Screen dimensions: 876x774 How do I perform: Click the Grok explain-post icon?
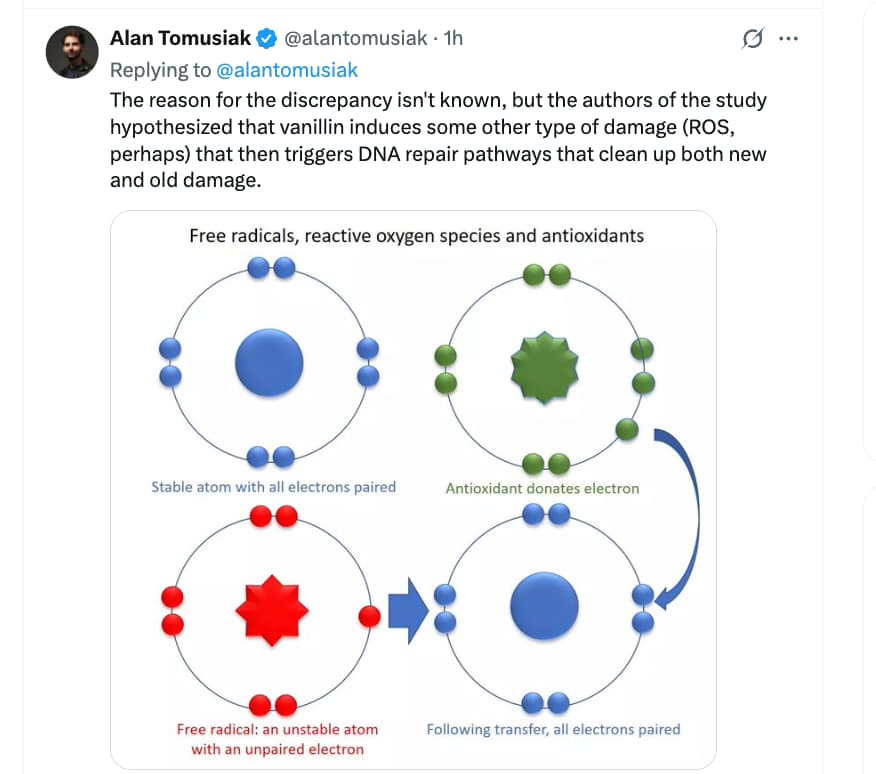753,39
